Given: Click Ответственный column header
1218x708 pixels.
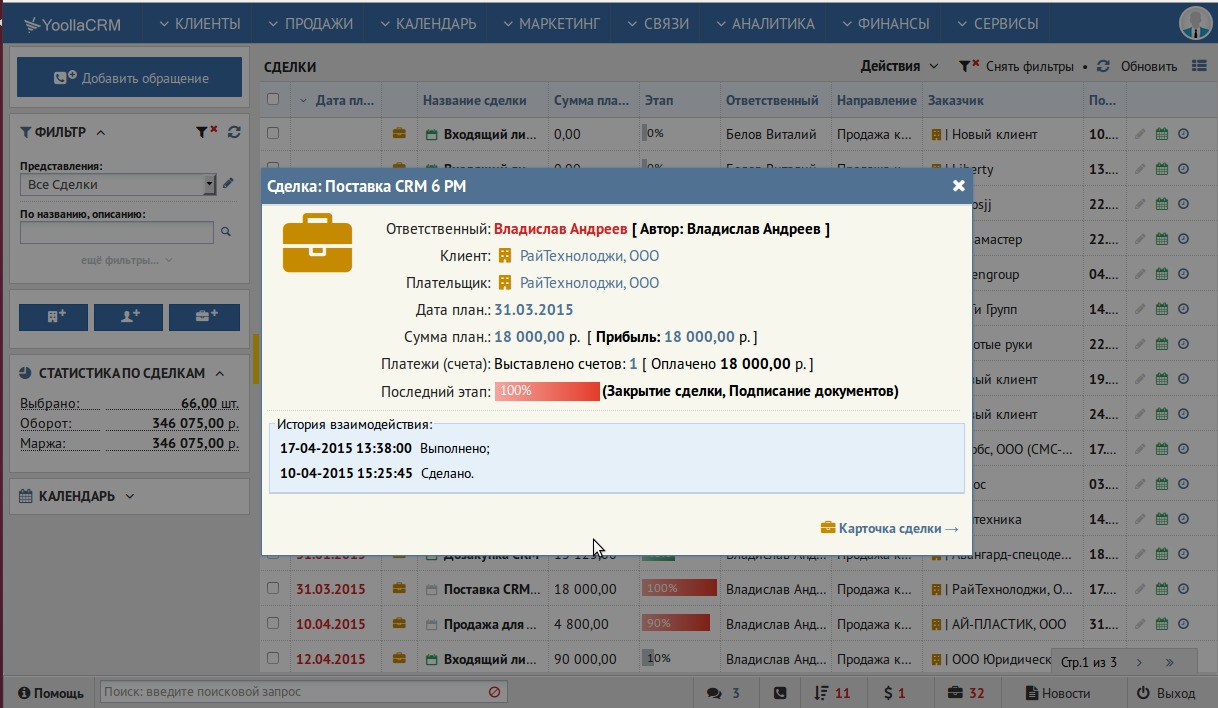Looking at the screenshot, I should pyautogui.click(x=772, y=100).
